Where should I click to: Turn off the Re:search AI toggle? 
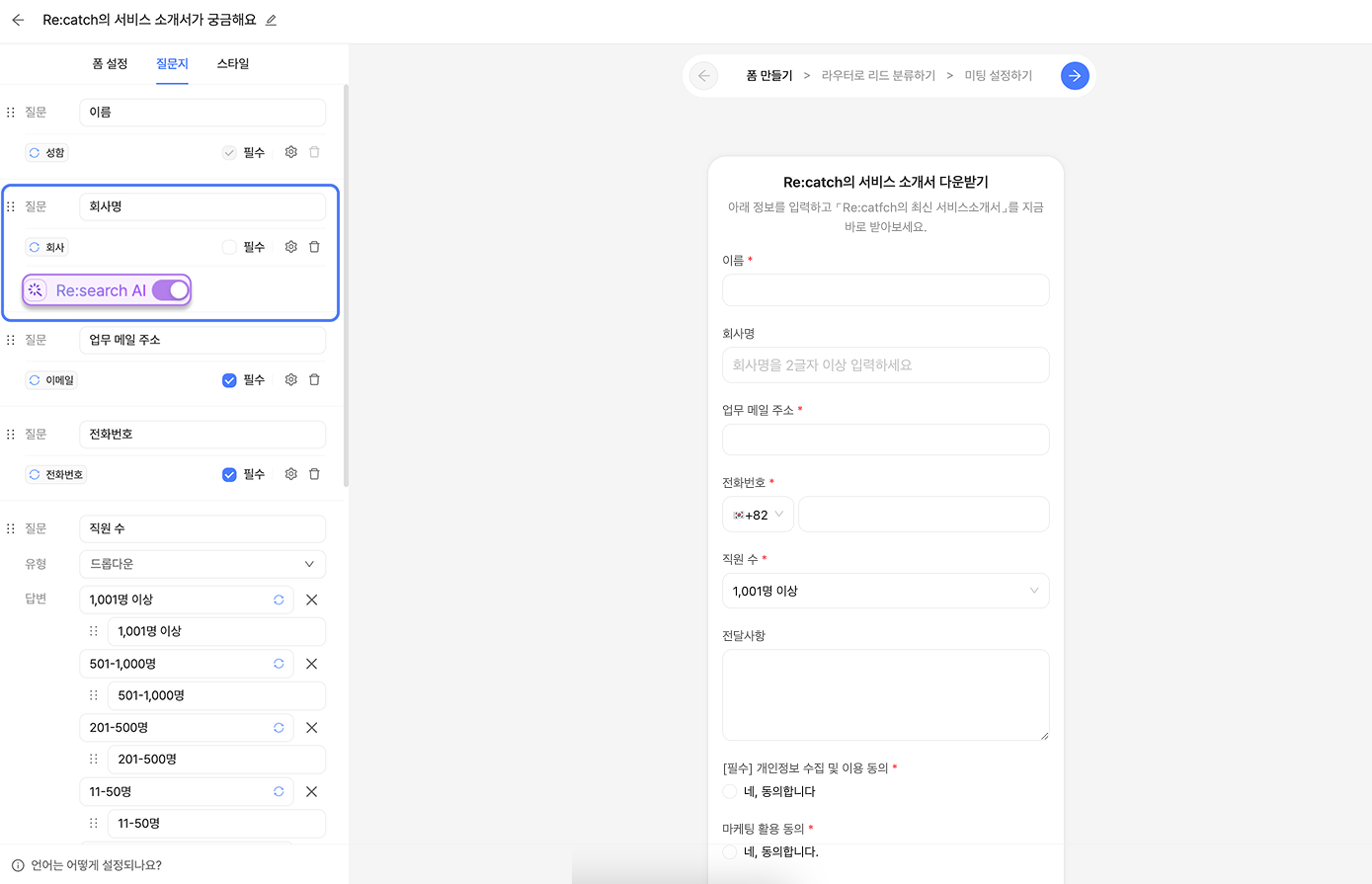pyautogui.click(x=170, y=290)
